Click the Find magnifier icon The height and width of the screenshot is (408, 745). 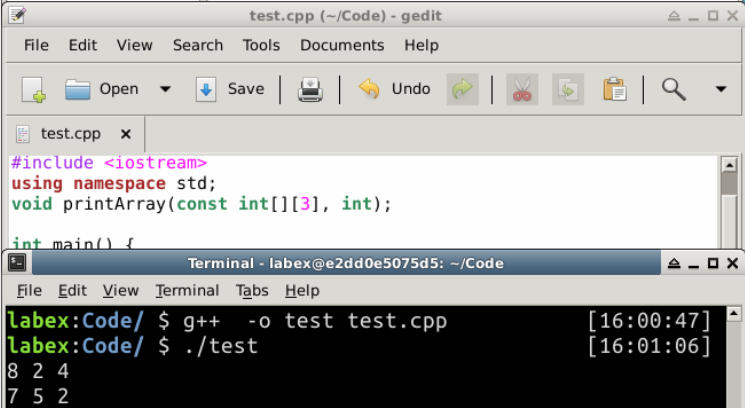pos(674,90)
